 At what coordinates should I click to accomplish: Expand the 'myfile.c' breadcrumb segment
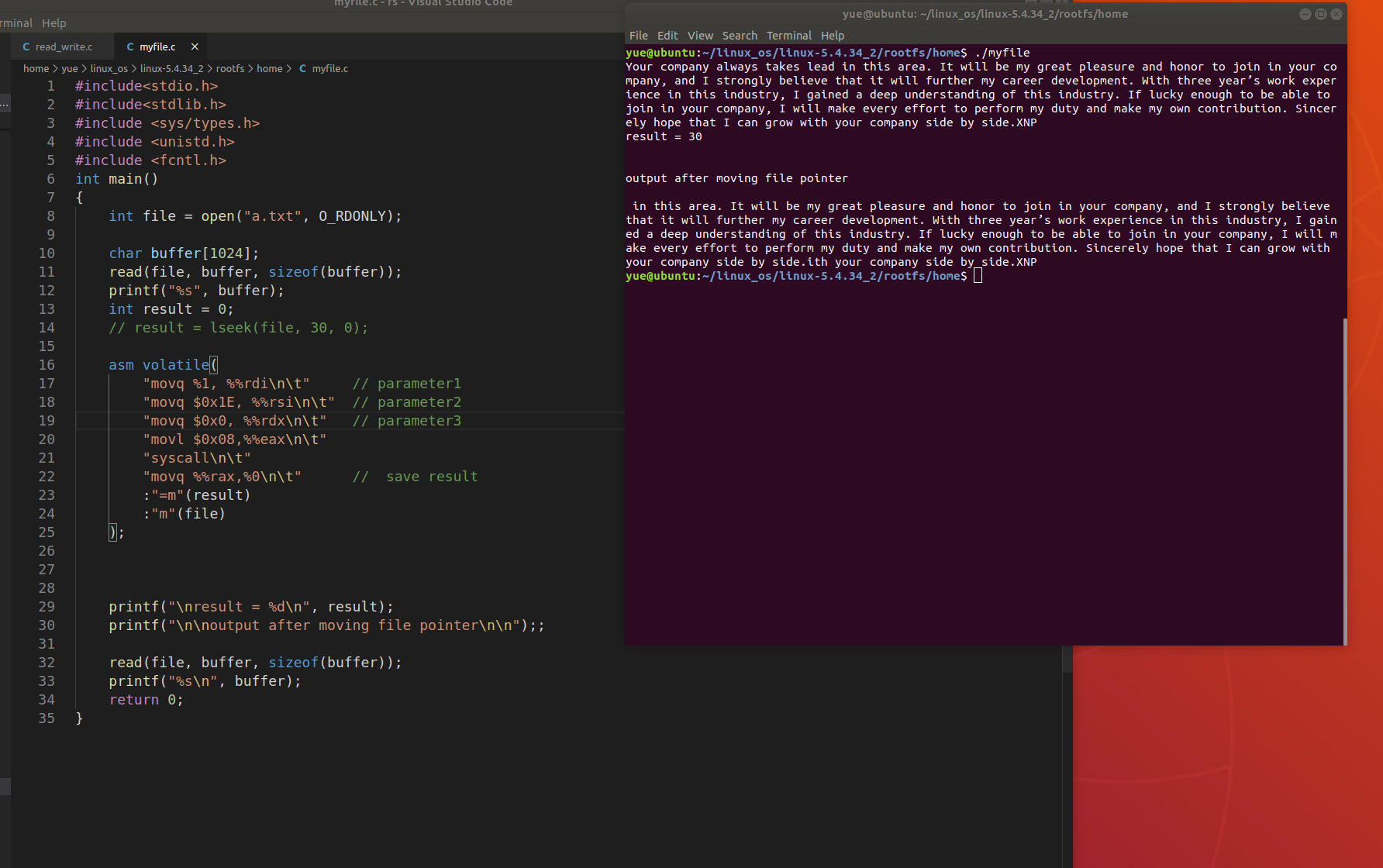pos(330,68)
